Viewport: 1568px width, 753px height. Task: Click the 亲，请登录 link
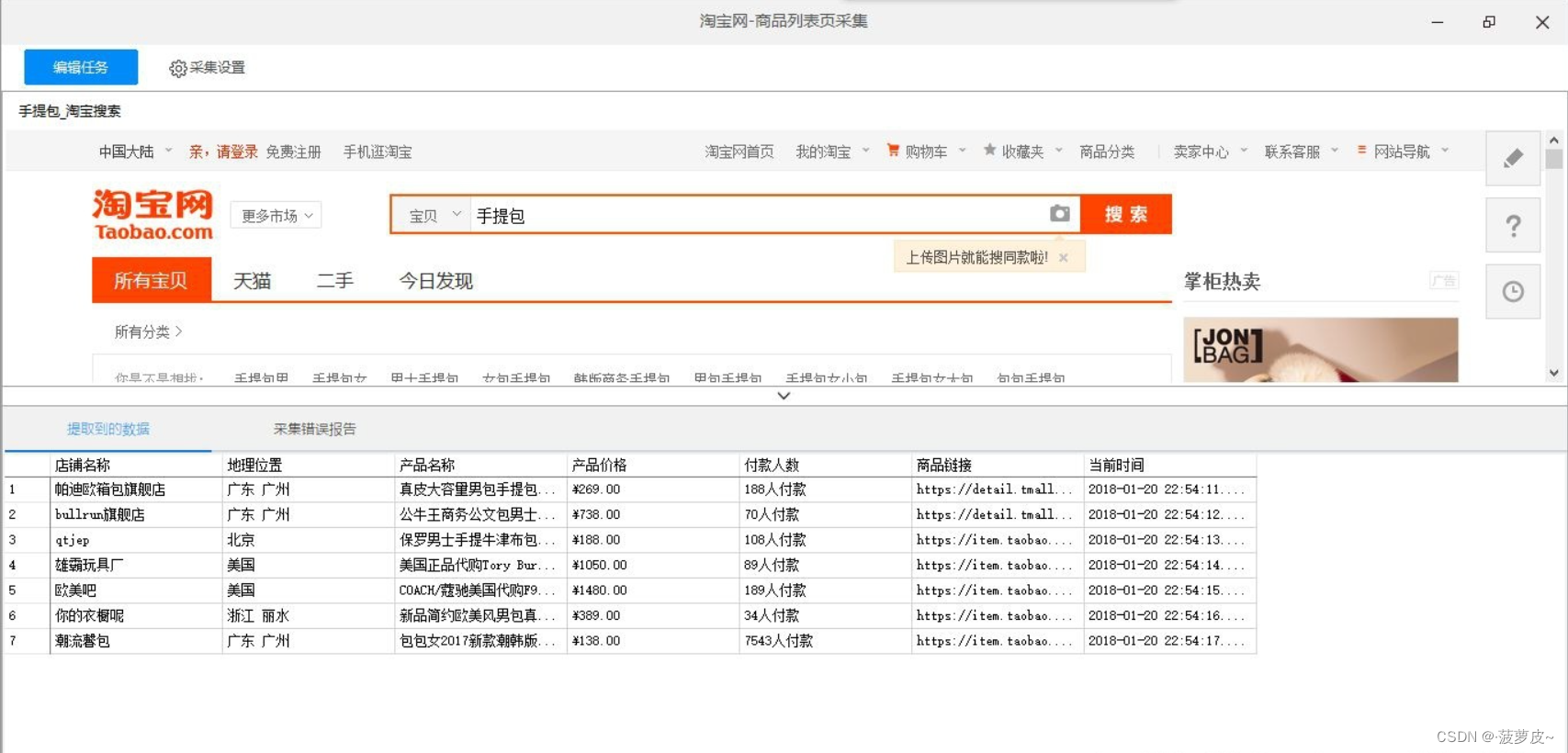click(223, 152)
